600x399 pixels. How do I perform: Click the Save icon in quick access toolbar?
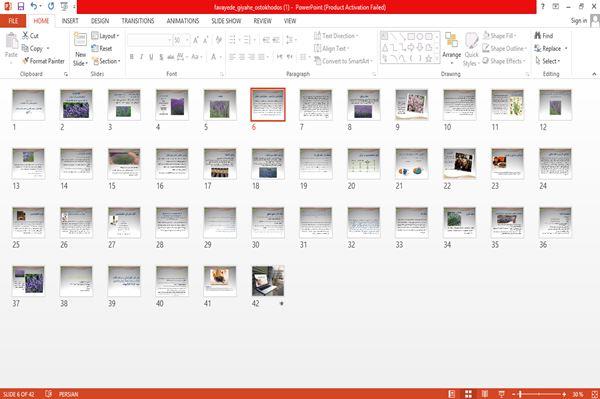pos(21,7)
